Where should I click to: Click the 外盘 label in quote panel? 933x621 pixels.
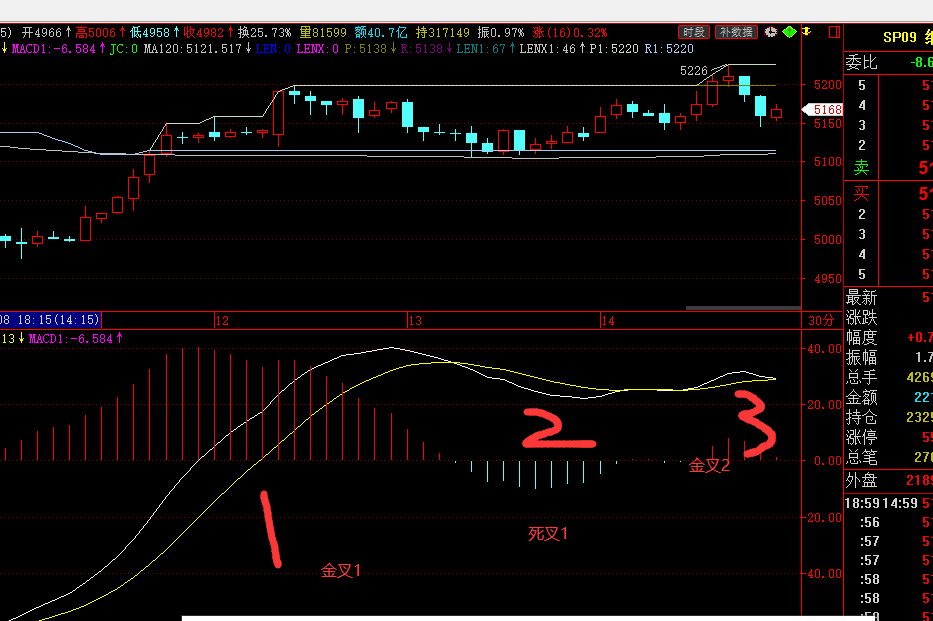click(861, 480)
